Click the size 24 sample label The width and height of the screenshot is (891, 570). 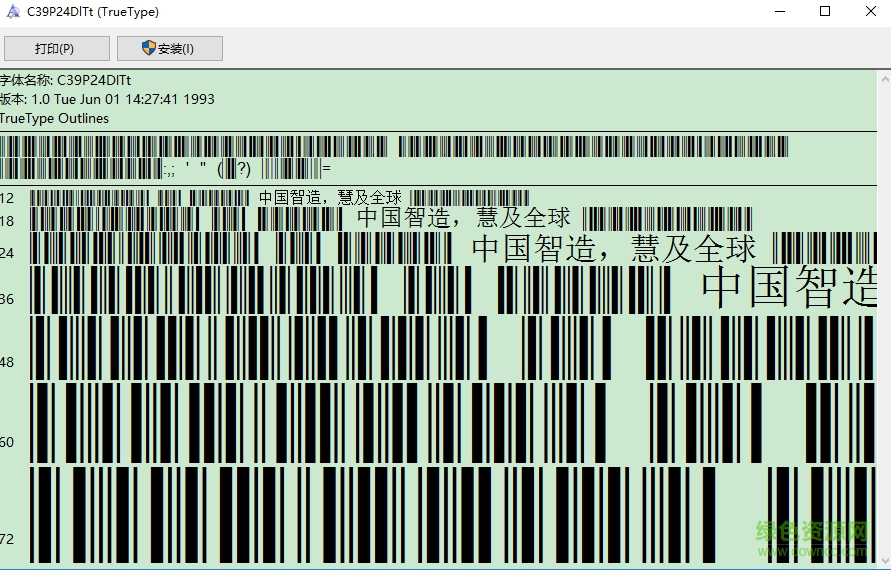[7, 253]
